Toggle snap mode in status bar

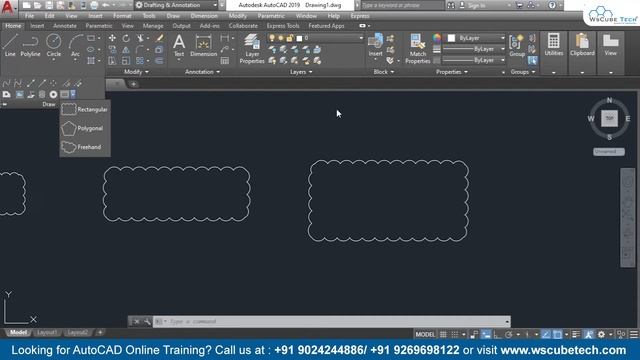click(455, 334)
